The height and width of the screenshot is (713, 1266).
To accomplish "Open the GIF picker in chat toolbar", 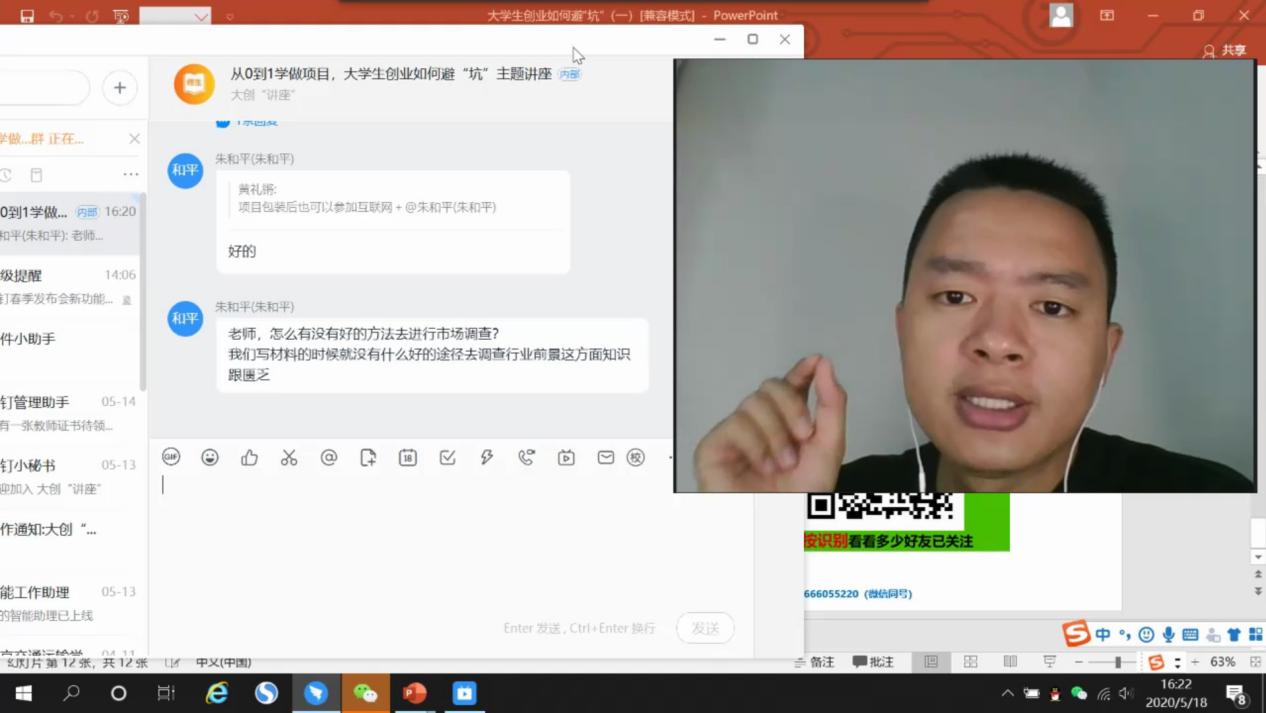I will (x=171, y=457).
